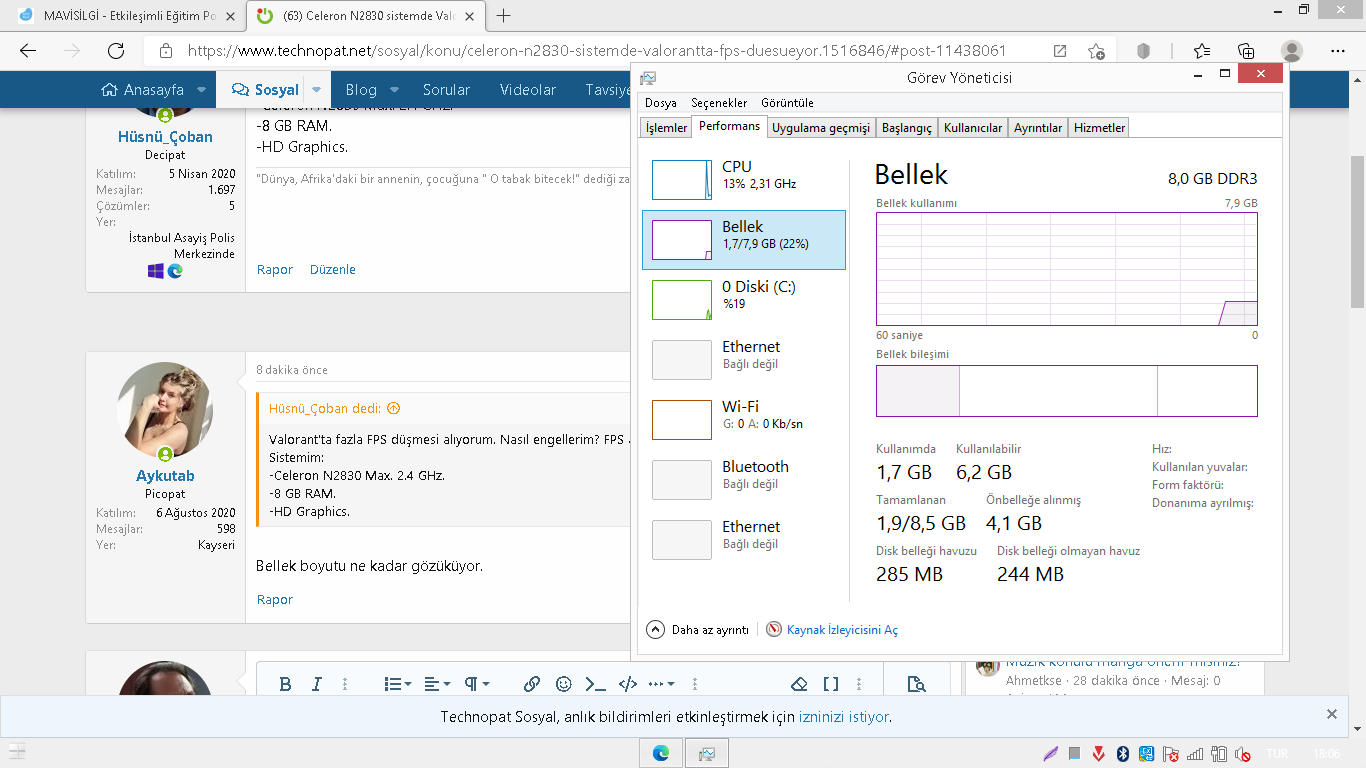
Task: Expand the quoted Hüsnü_Çoban post arrow
Action: (393, 408)
